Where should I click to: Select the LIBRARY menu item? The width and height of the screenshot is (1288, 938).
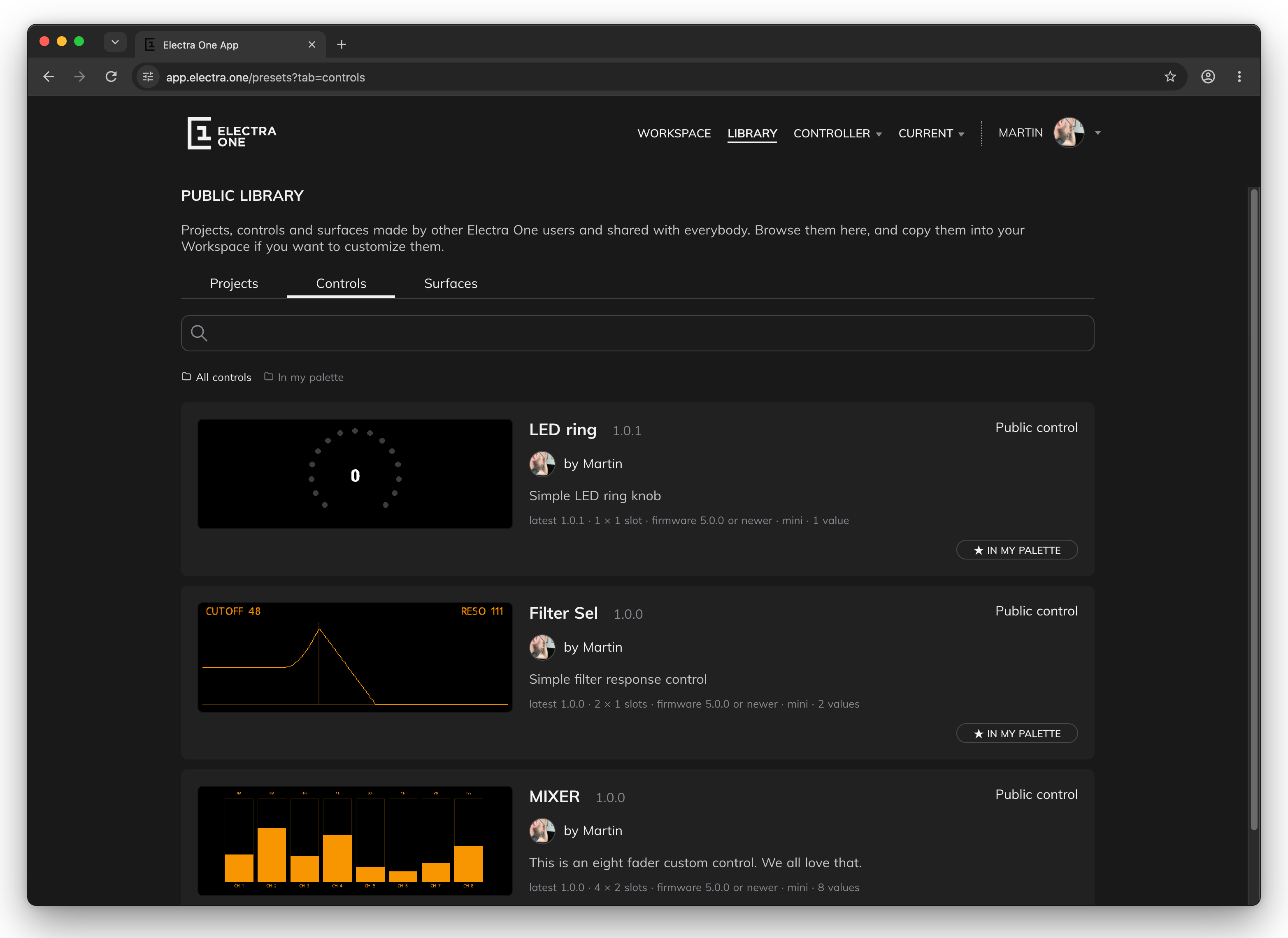pos(752,133)
